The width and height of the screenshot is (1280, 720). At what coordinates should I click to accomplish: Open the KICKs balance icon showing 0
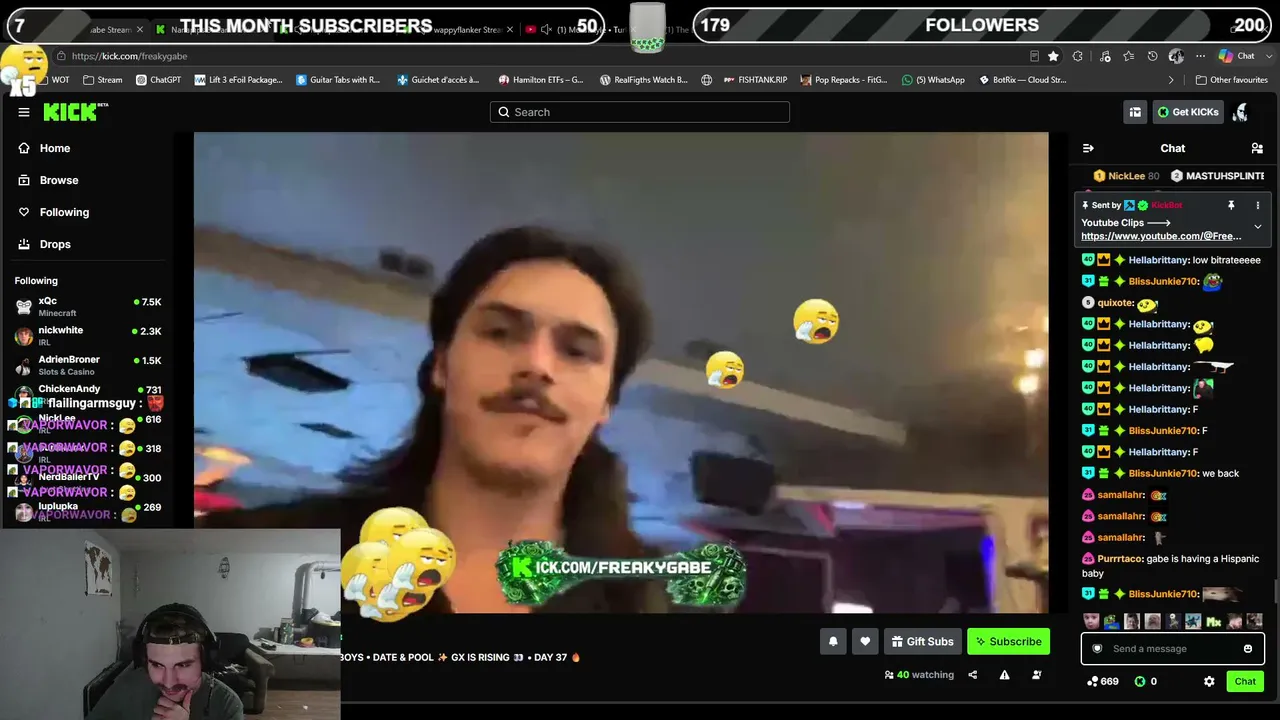tap(1145, 681)
